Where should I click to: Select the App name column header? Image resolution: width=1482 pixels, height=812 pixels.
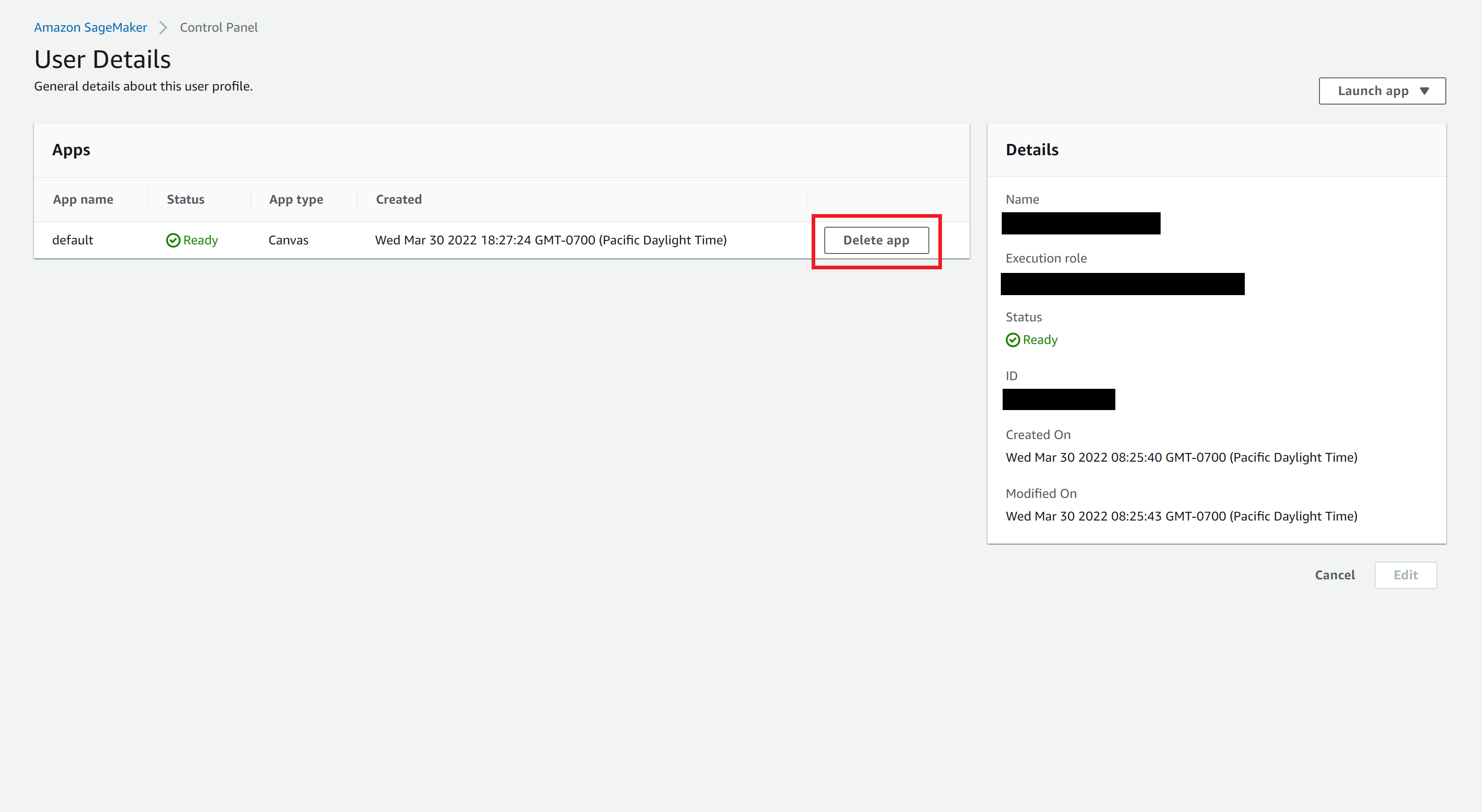click(x=83, y=199)
